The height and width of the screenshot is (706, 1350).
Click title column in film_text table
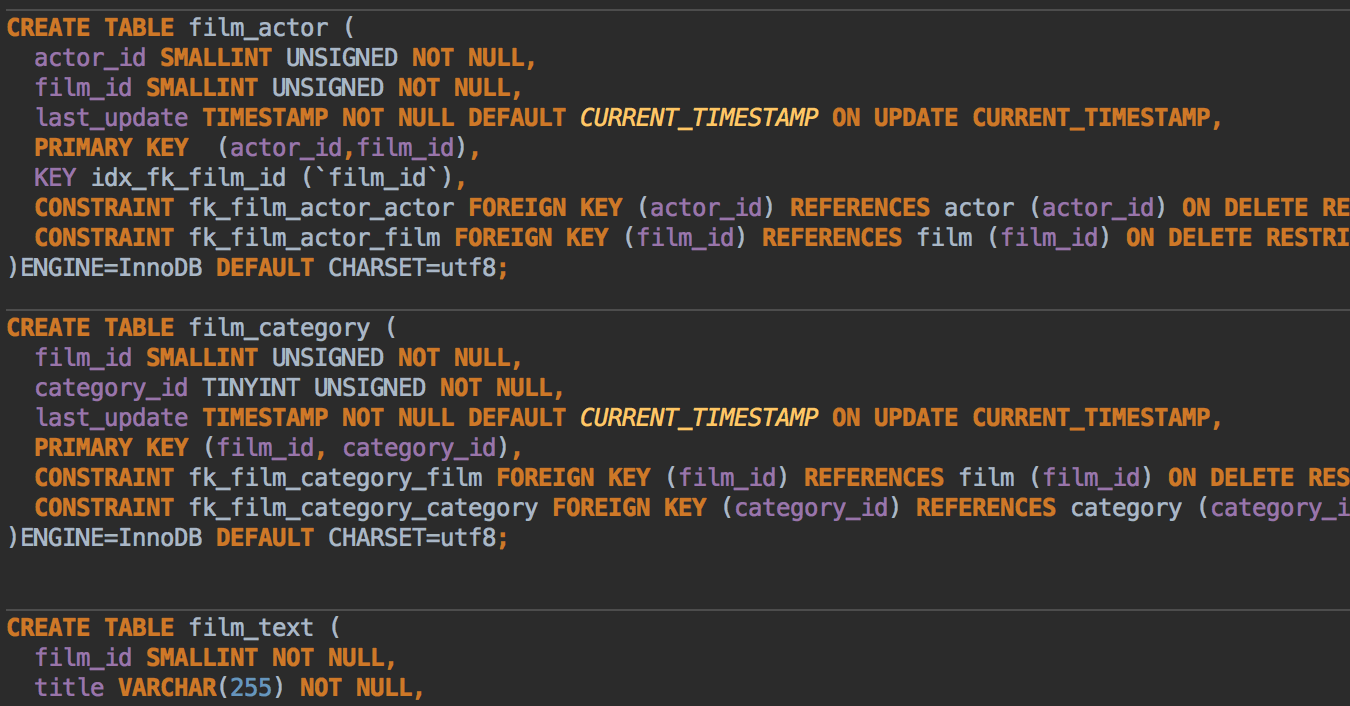69,688
